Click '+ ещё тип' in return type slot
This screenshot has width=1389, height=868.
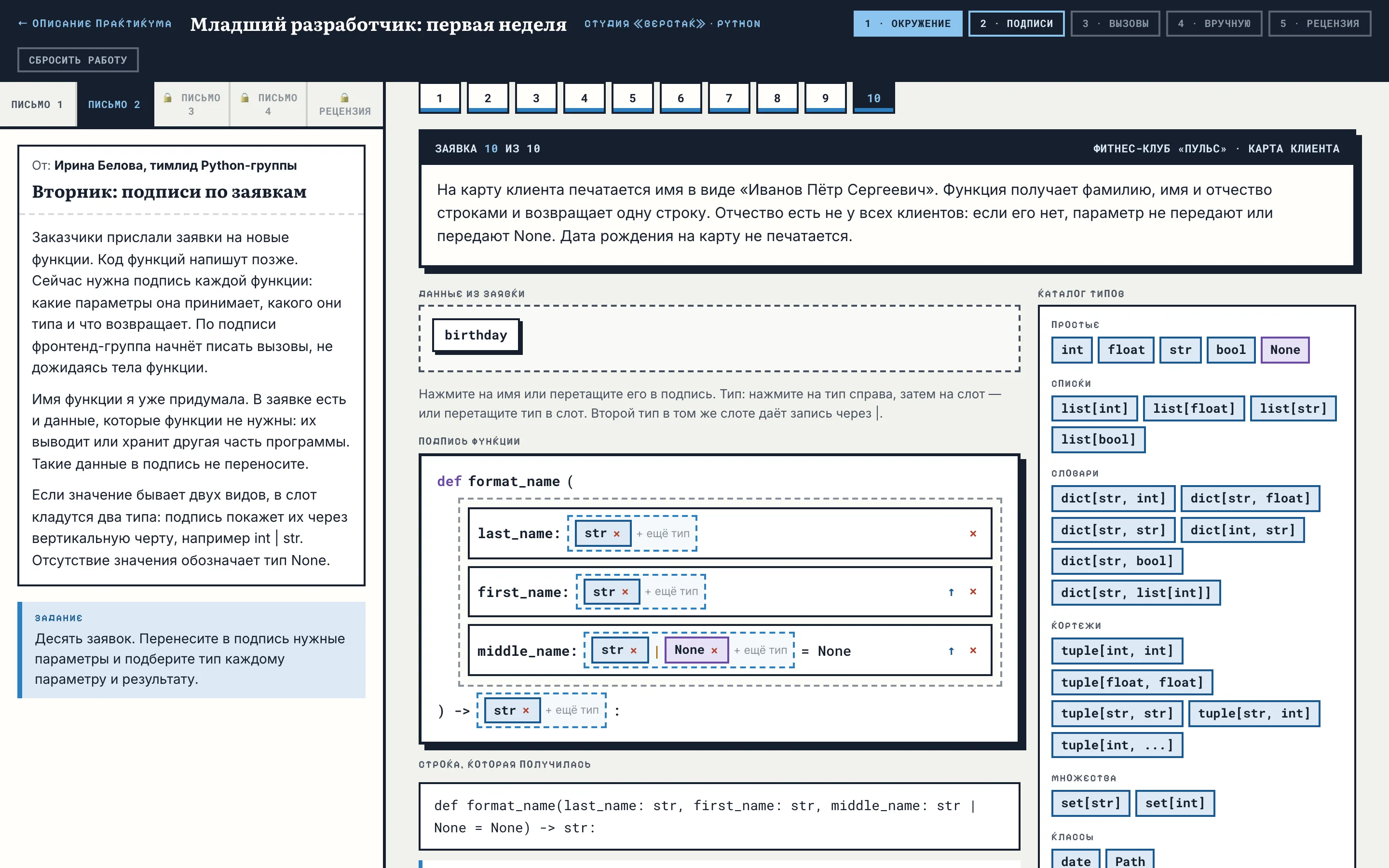click(x=572, y=711)
